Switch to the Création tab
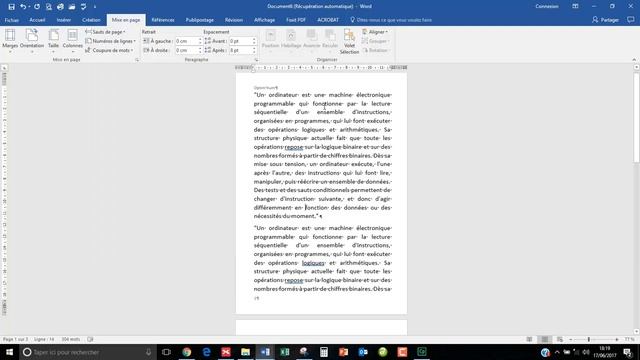 [91, 20]
